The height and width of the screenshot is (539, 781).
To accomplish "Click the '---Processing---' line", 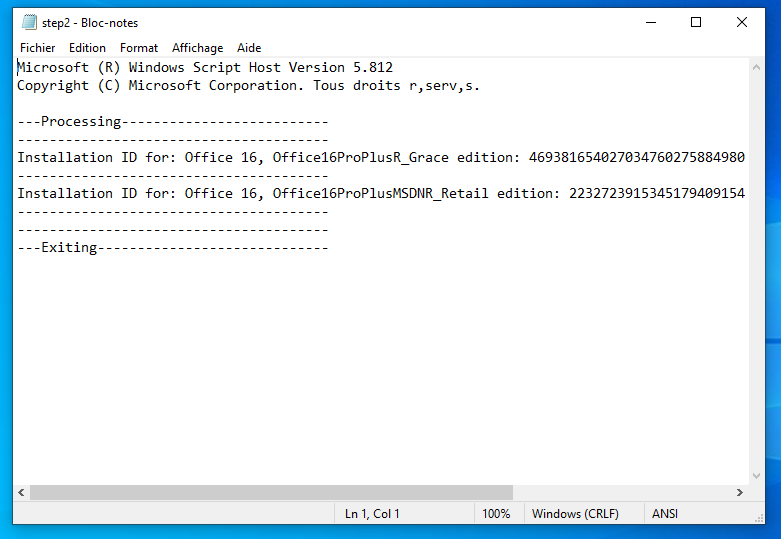I will point(173,122).
